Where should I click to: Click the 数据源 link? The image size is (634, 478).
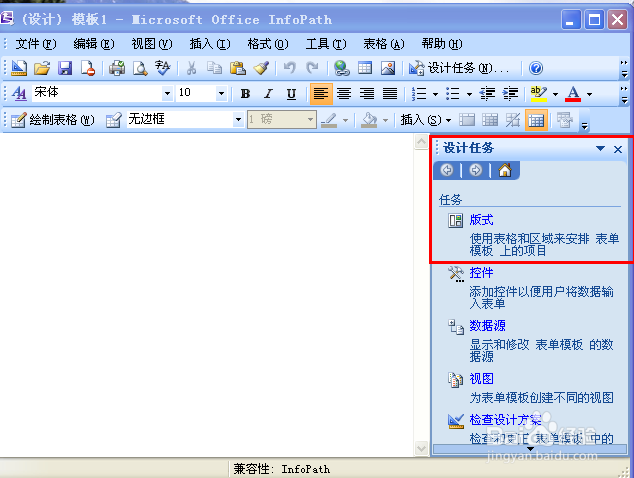[487, 326]
